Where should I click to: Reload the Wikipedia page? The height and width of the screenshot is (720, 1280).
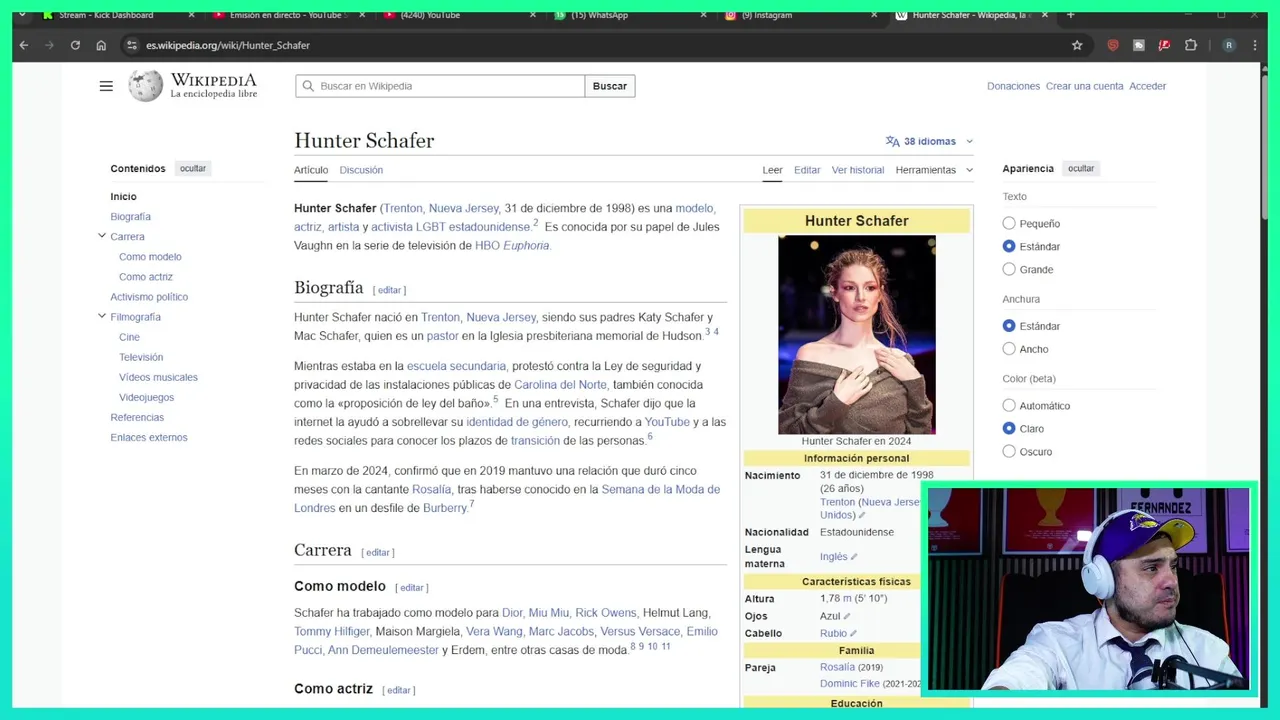click(75, 45)
